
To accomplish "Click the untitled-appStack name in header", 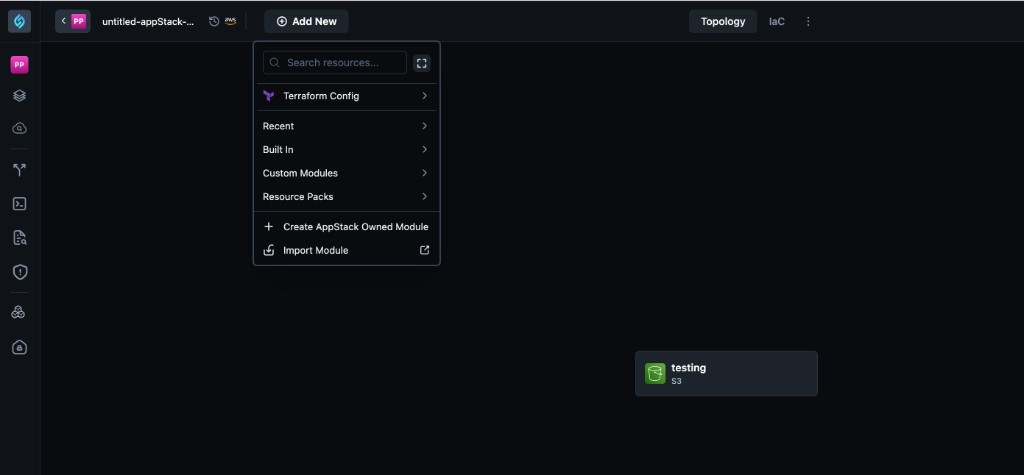I will [x=148, y=22].
